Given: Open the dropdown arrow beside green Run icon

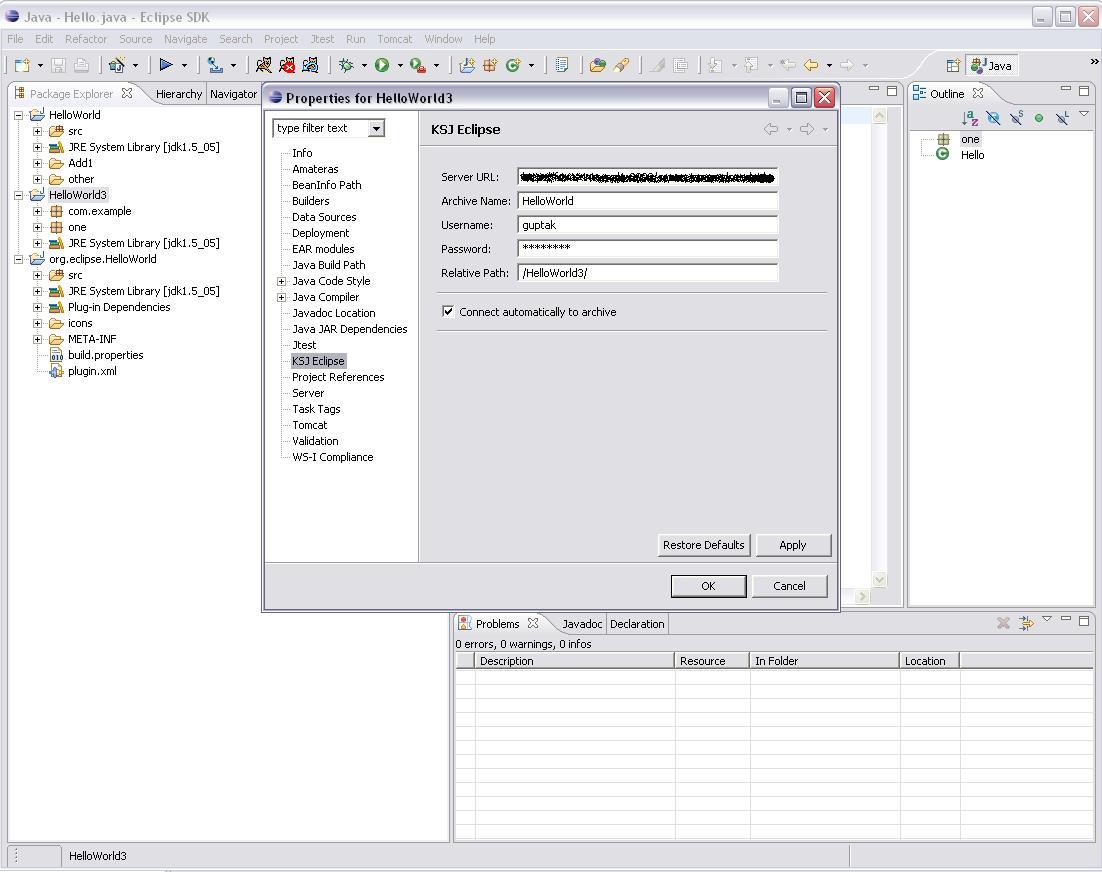Looking at the screenshot, I should click(400, 65).
